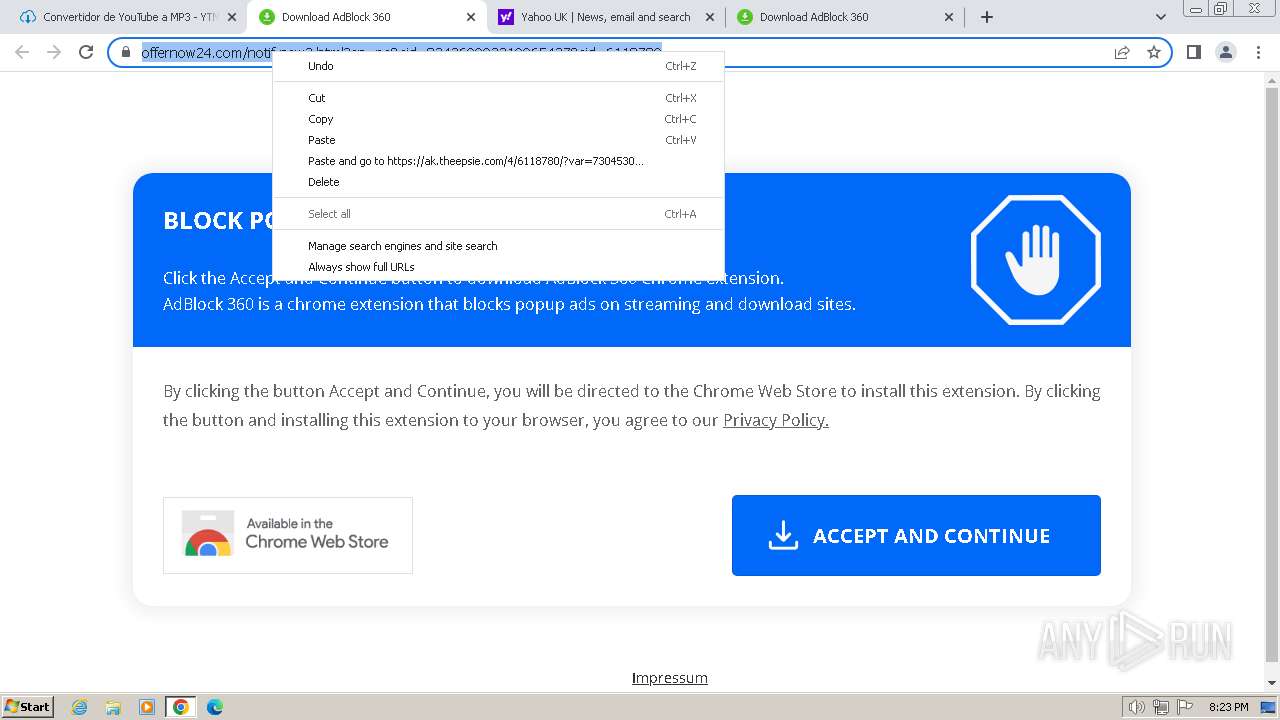Close the active Download AdBlock 360 tab
This screenshot has height=720, width=1280.
pos(471,17)
